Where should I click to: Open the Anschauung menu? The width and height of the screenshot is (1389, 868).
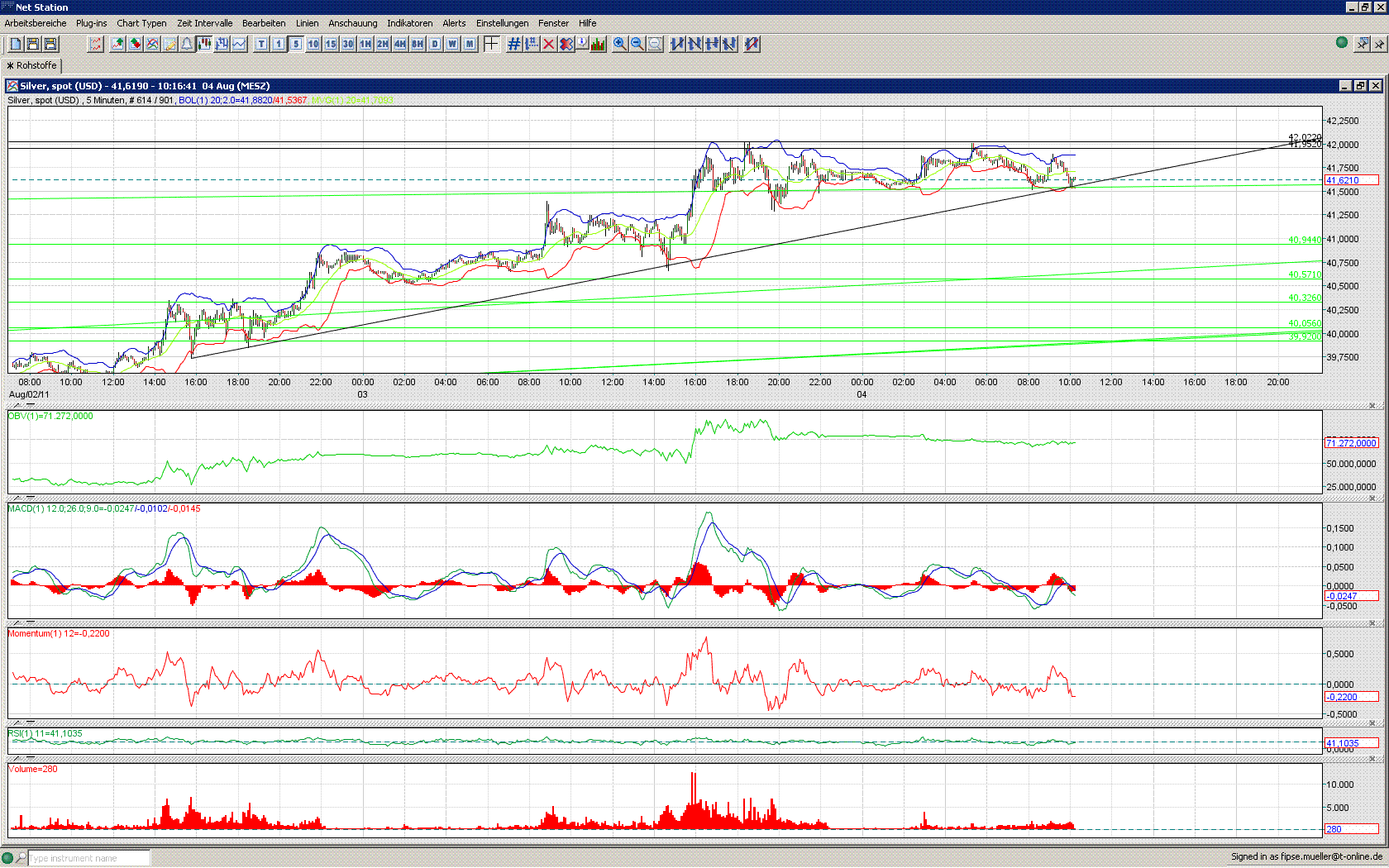[x=353, y=23]
